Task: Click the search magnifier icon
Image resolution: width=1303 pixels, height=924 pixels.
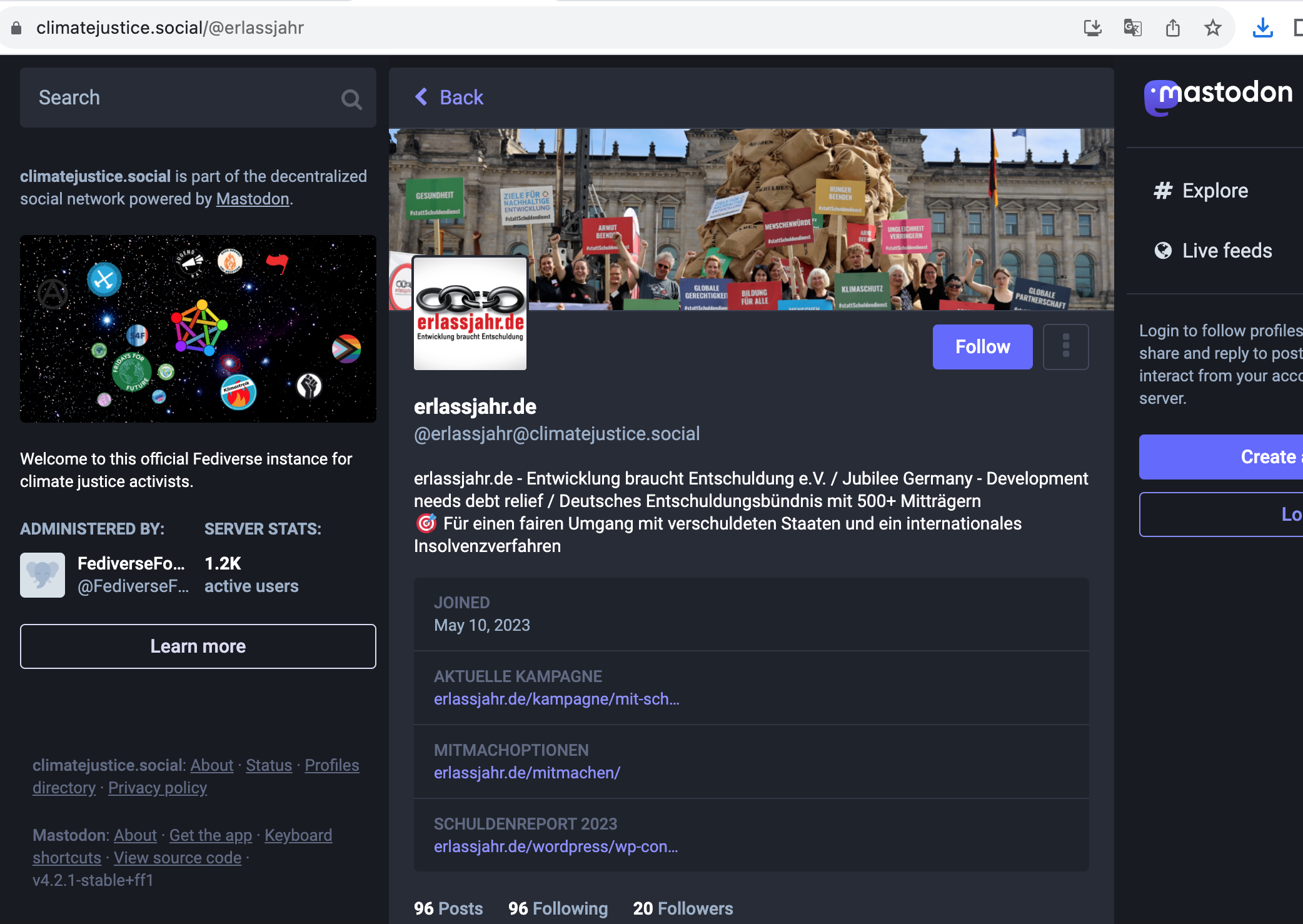Action: (x=351, y=99)
